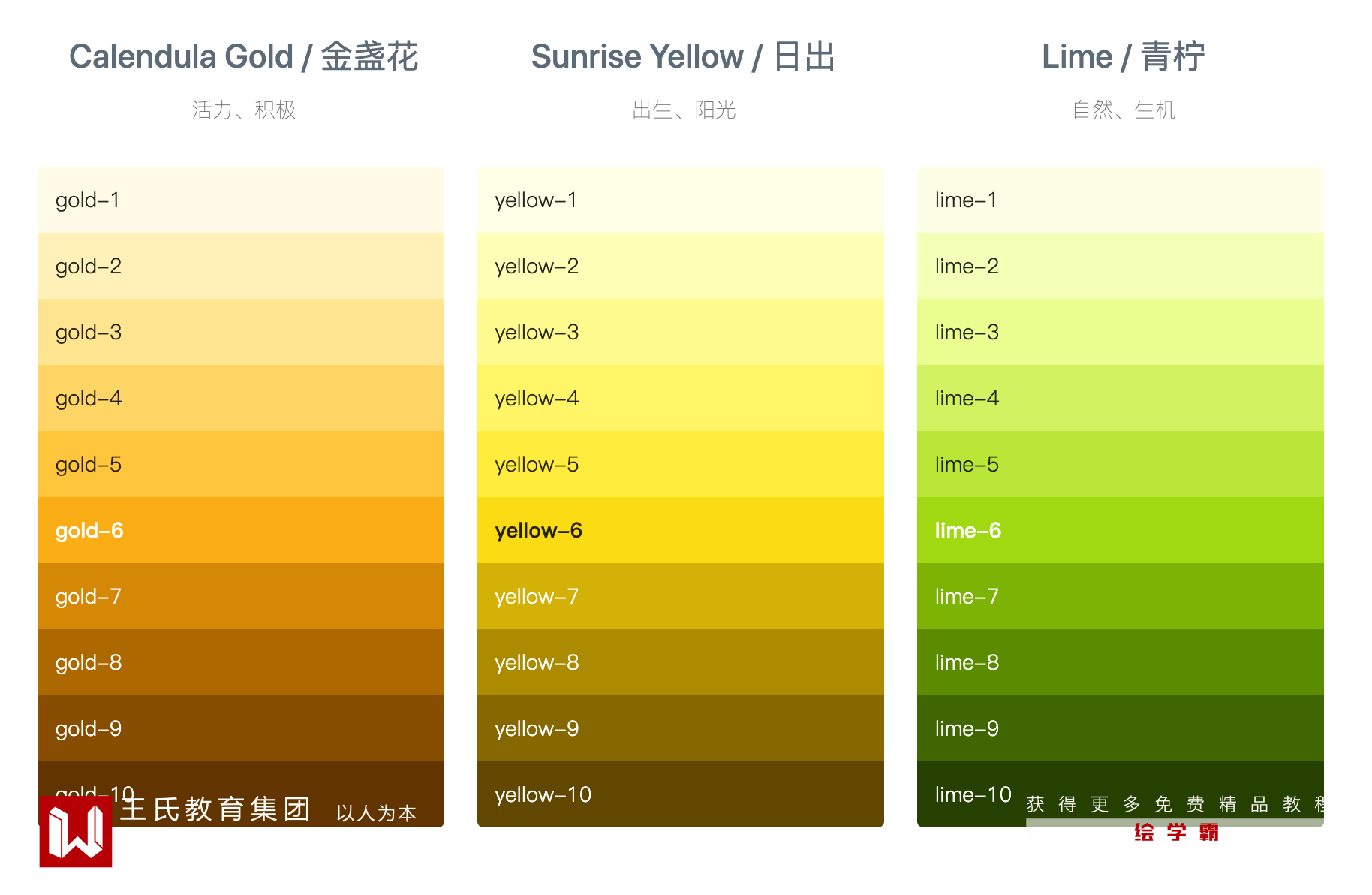This screenshot has width=1372, height=895.
Task: Click the lime-7 green swatch
Action: tap(1120, 596)
